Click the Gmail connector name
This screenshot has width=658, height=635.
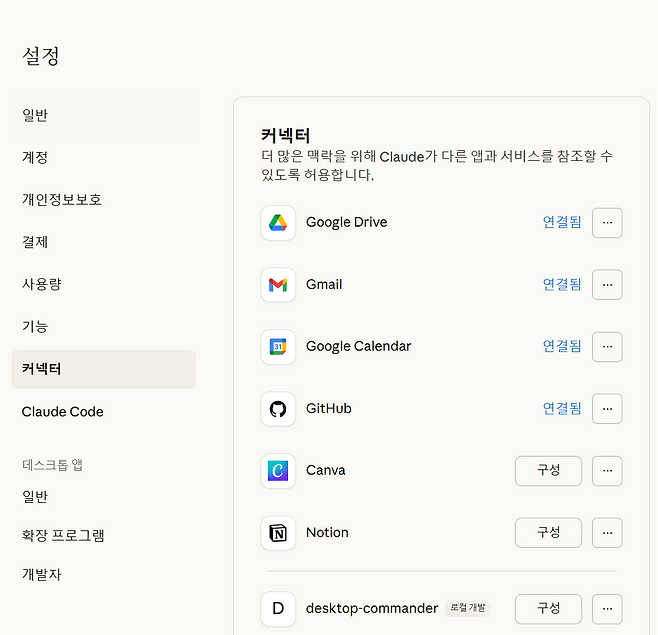[324, 285]
